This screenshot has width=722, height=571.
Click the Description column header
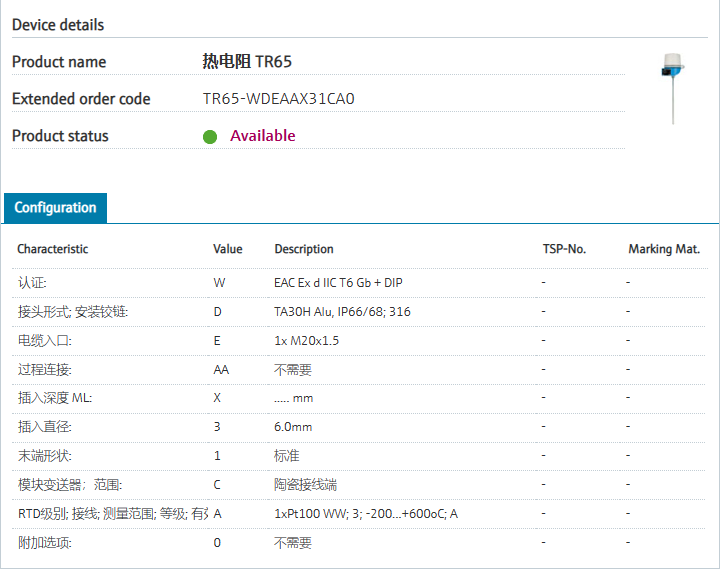303,249
